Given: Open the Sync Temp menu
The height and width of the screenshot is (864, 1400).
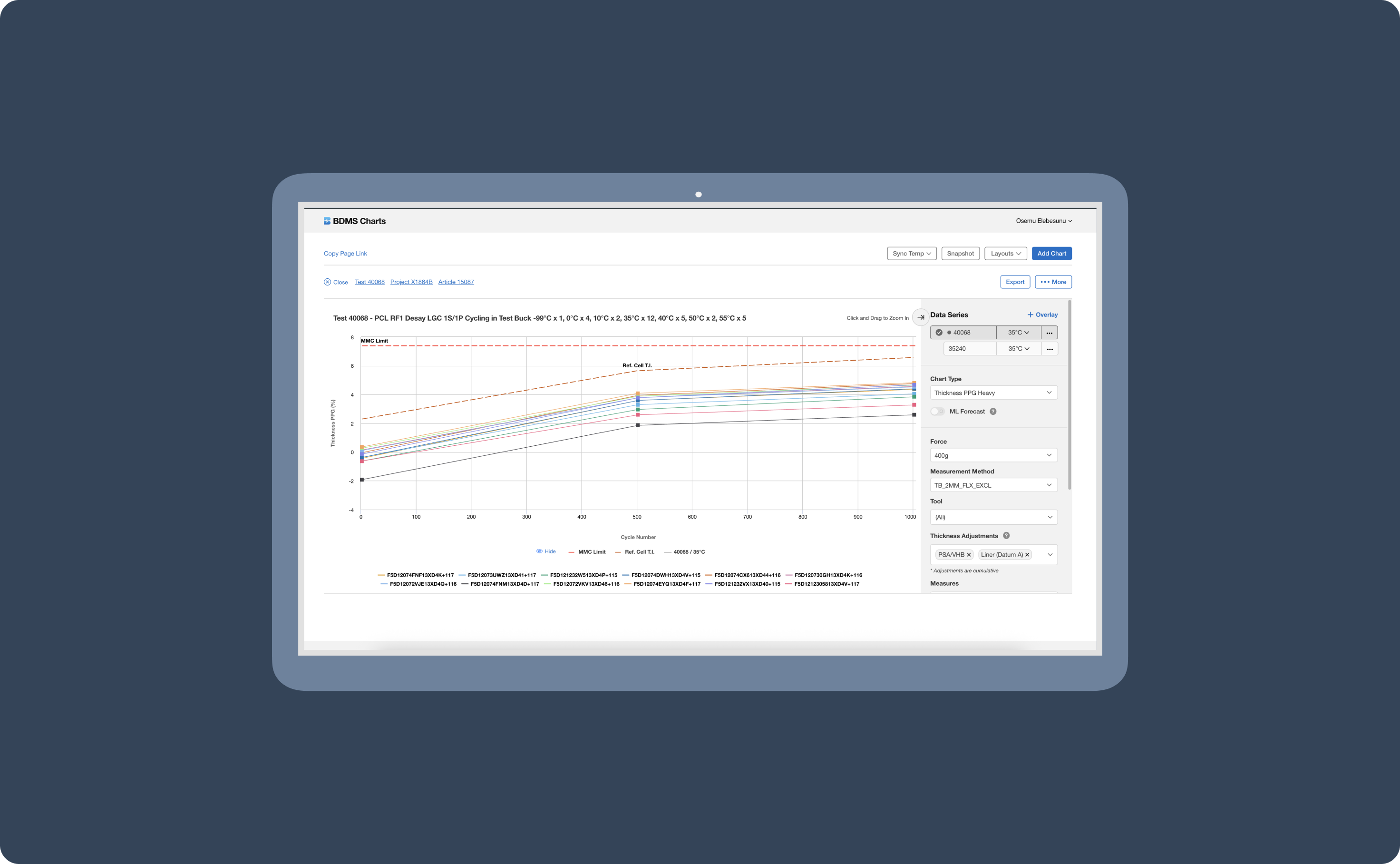Looking at the screenshot, I should (911, 254).
